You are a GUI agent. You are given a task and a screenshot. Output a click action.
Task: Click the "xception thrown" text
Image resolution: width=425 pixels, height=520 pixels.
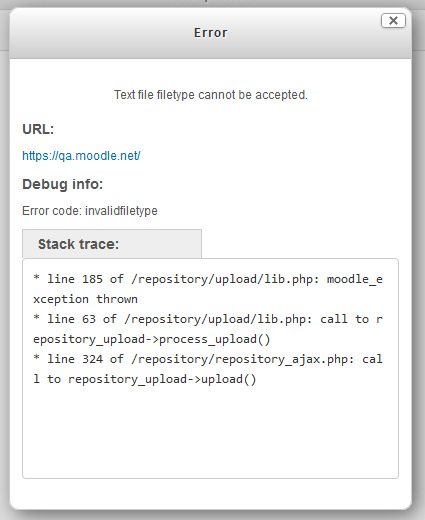pos(85,299)
